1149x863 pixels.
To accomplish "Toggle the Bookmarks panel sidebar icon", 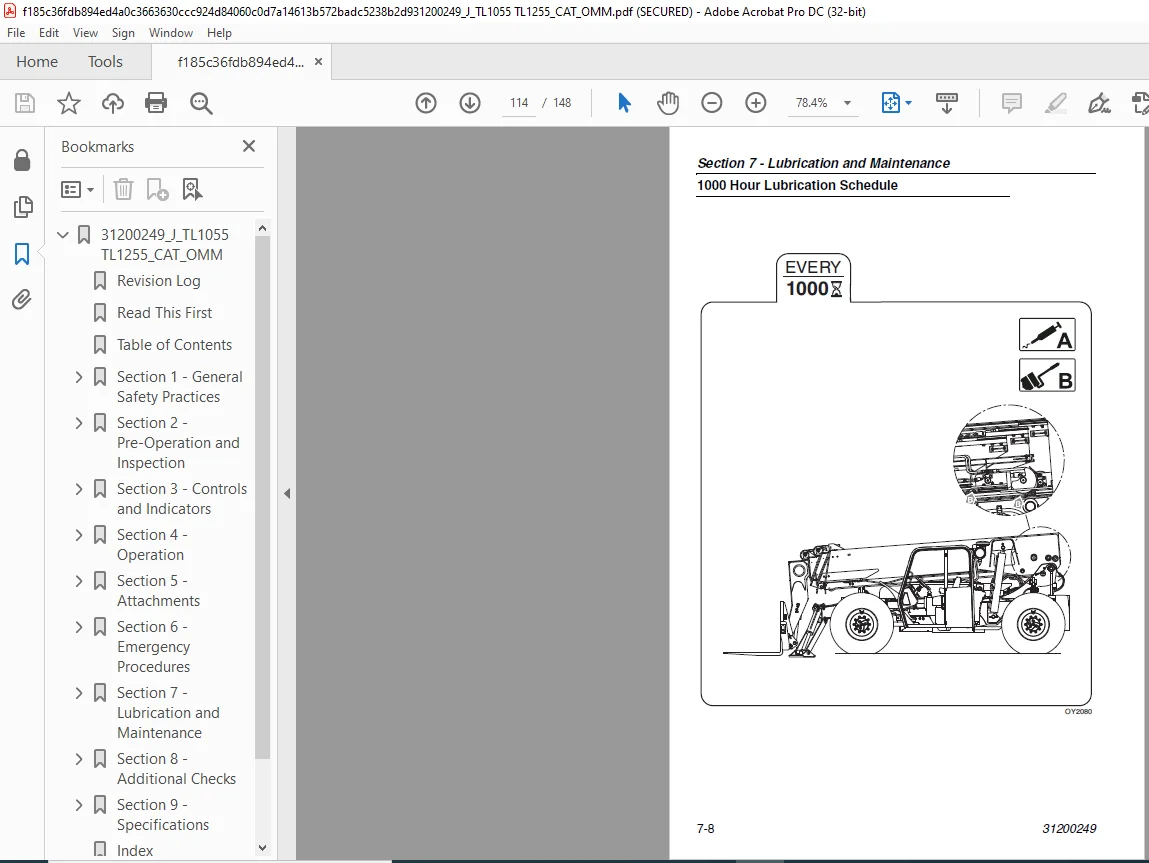I will click(x=22, y=254).
